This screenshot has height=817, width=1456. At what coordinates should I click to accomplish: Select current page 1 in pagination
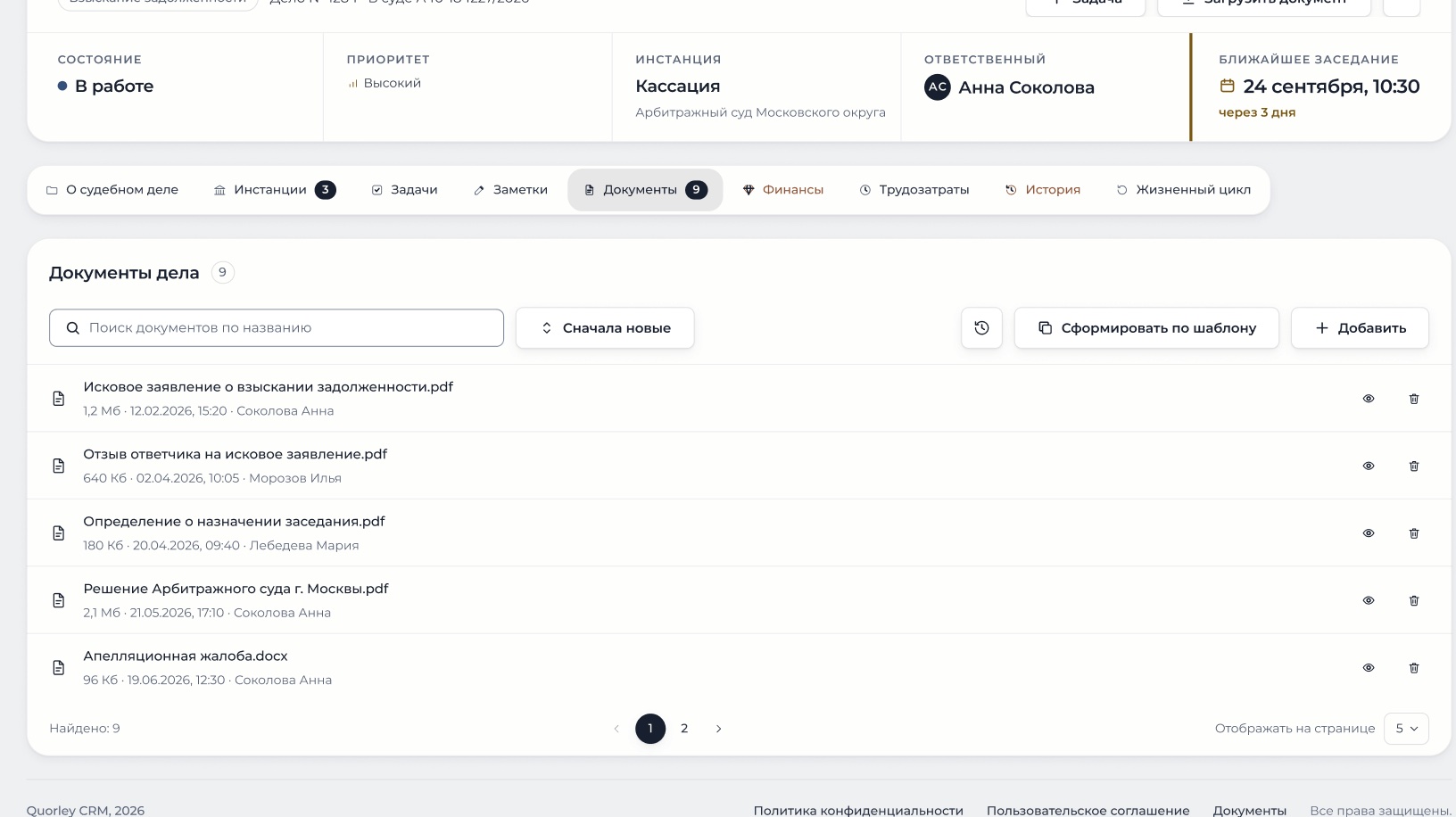[650, 729]
